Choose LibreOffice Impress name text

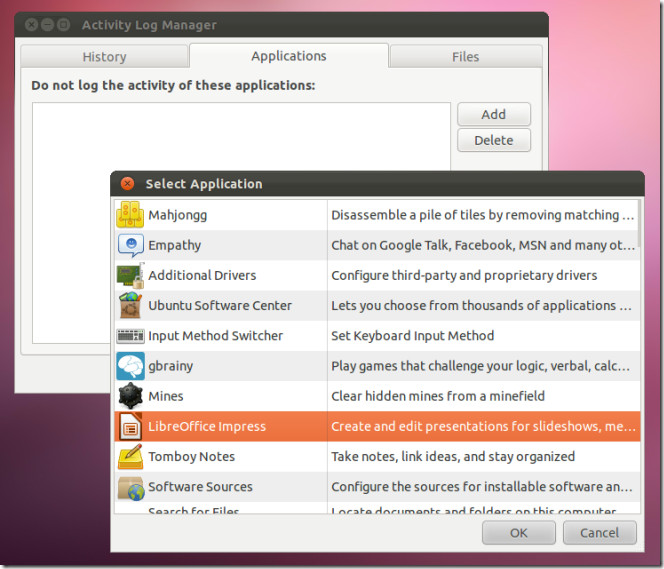click(207, 426)
